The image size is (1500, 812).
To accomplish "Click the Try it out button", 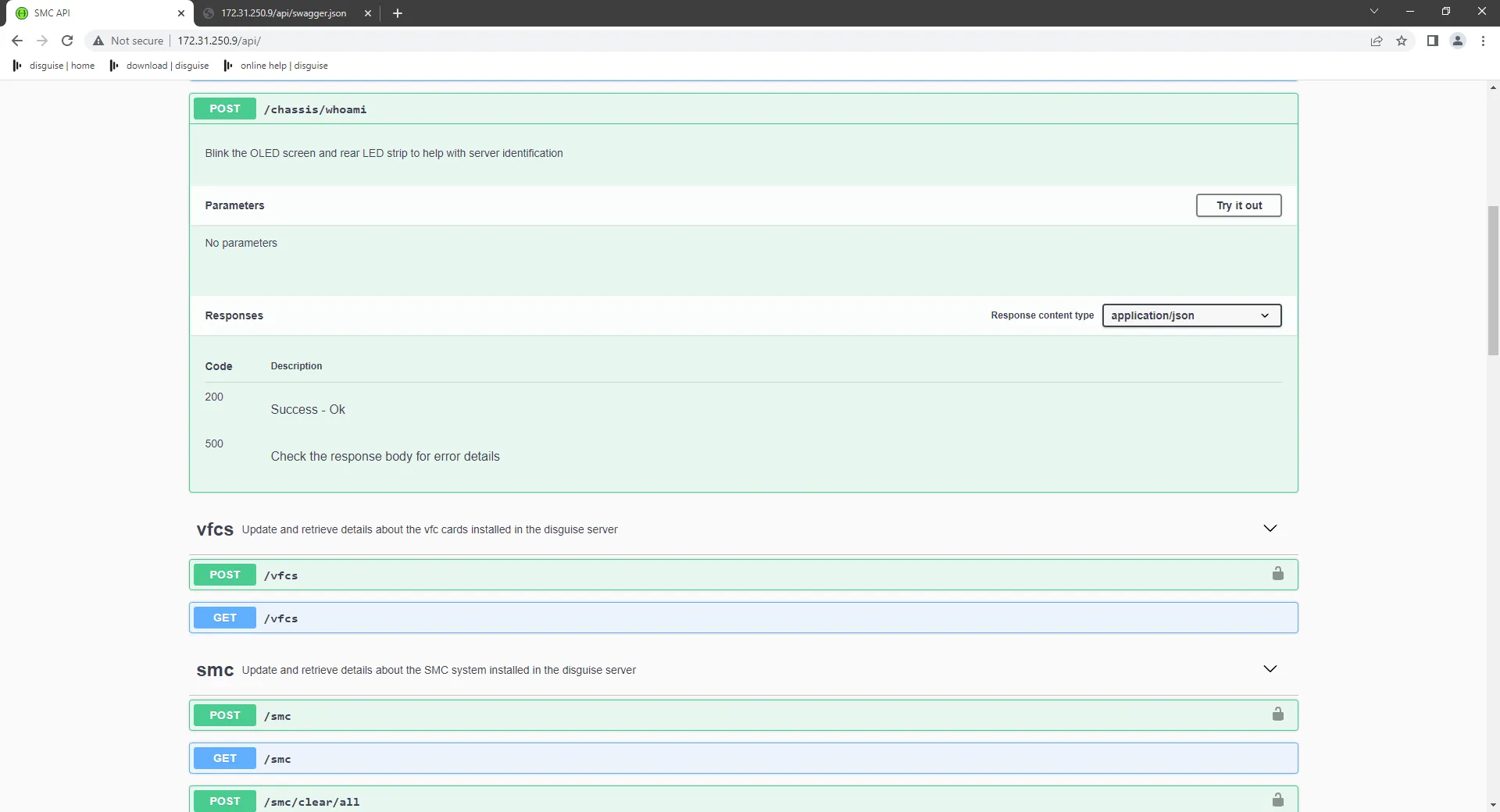I will tap(1237, 205).
